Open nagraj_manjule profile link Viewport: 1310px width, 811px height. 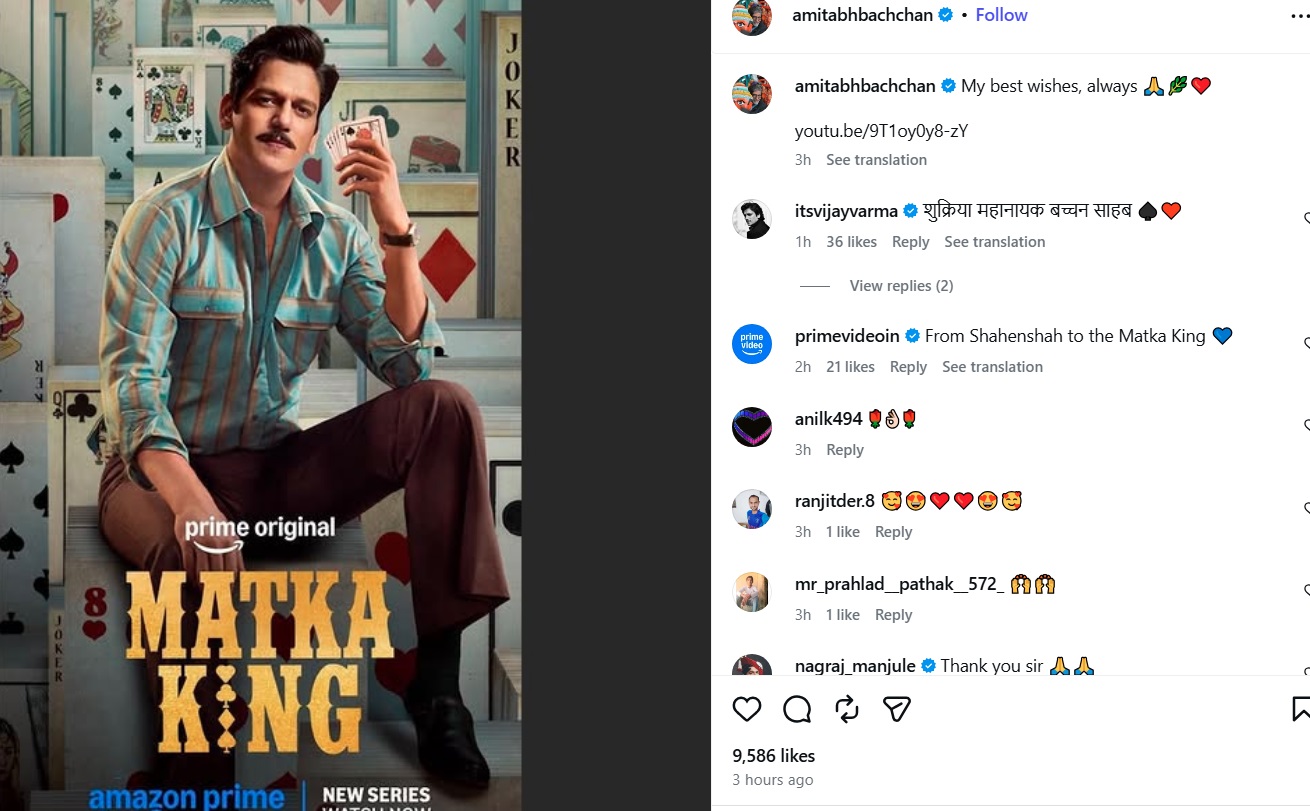pos(855,666)
